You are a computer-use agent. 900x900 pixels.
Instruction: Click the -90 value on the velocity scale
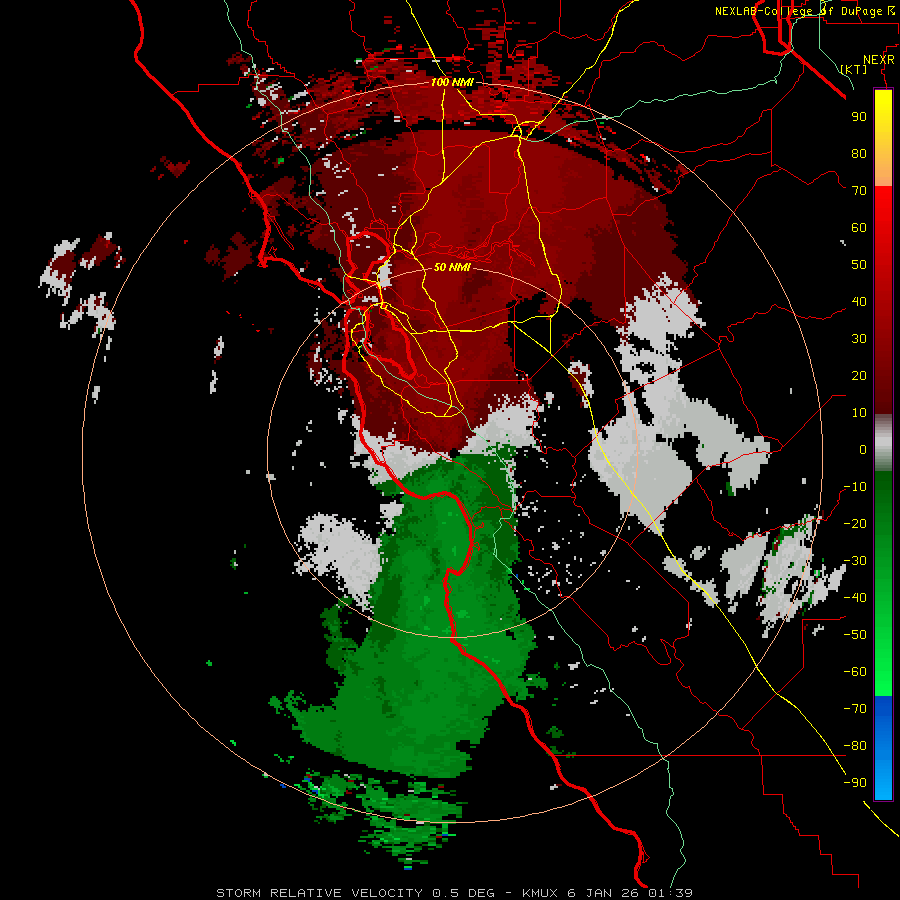[x=855, y=783]
